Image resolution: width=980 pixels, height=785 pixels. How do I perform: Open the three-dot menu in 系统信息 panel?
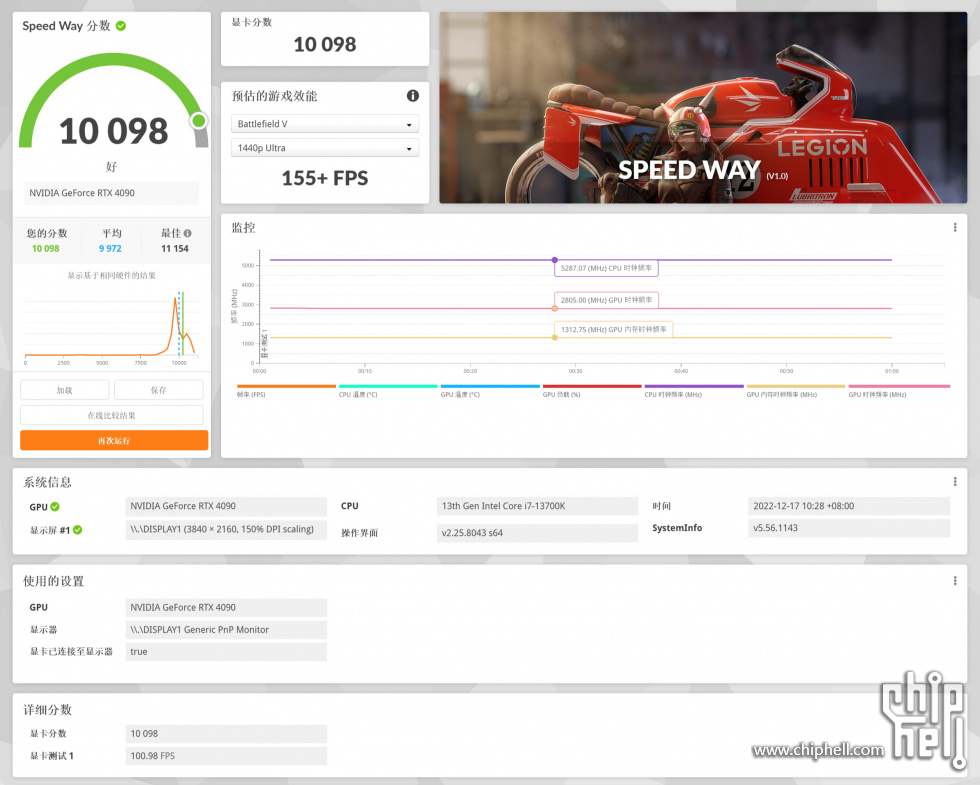coord(954,481)
